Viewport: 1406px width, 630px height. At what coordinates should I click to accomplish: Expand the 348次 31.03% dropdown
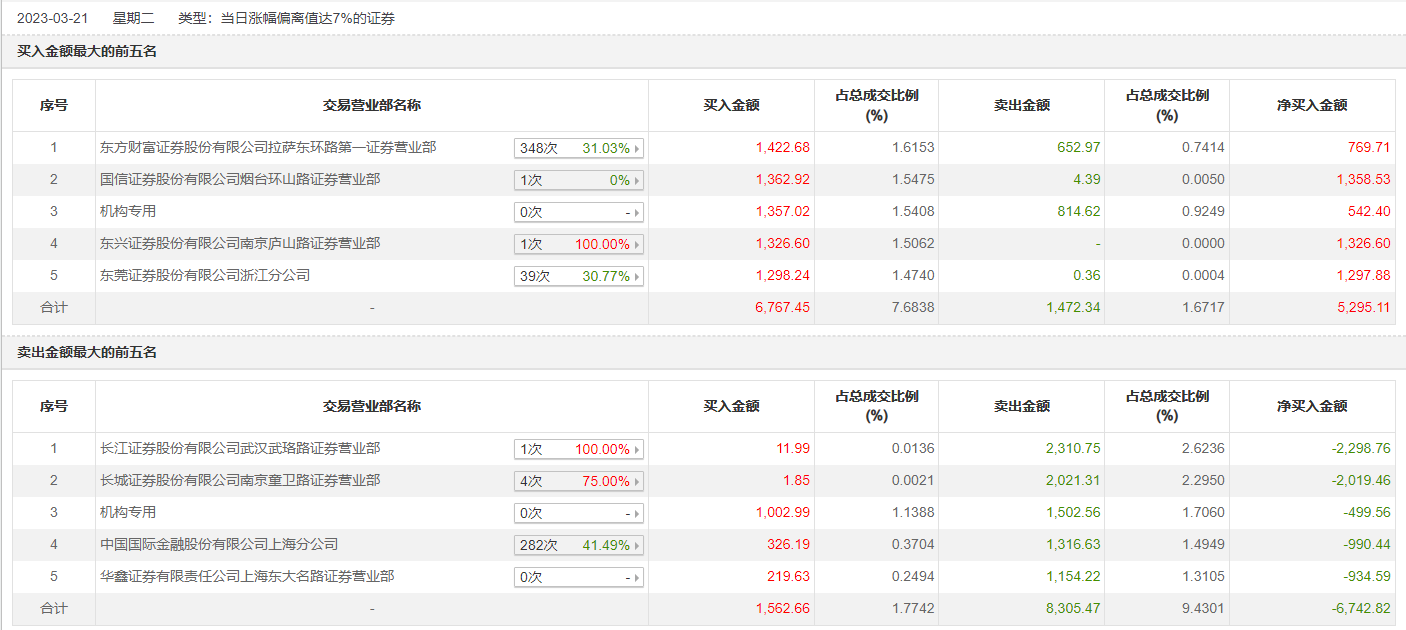pos(578,148)
